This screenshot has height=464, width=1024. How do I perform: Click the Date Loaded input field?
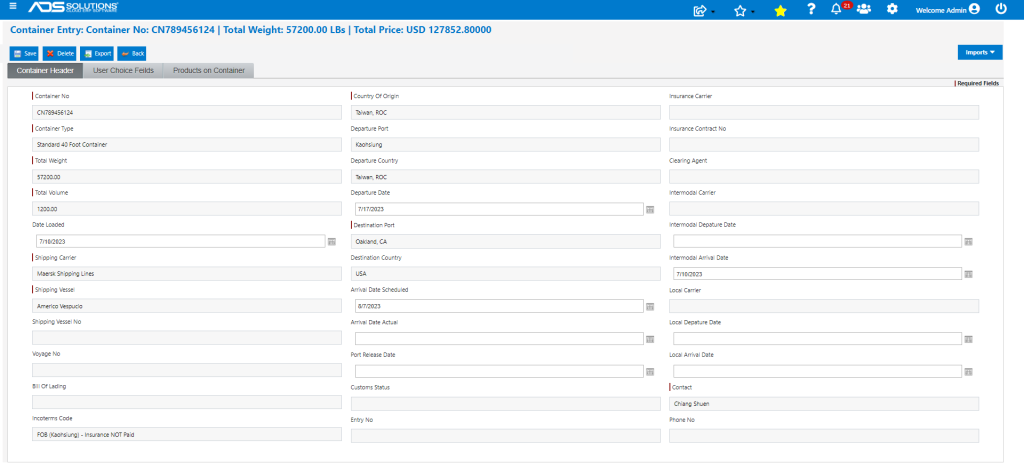(181, 241)
